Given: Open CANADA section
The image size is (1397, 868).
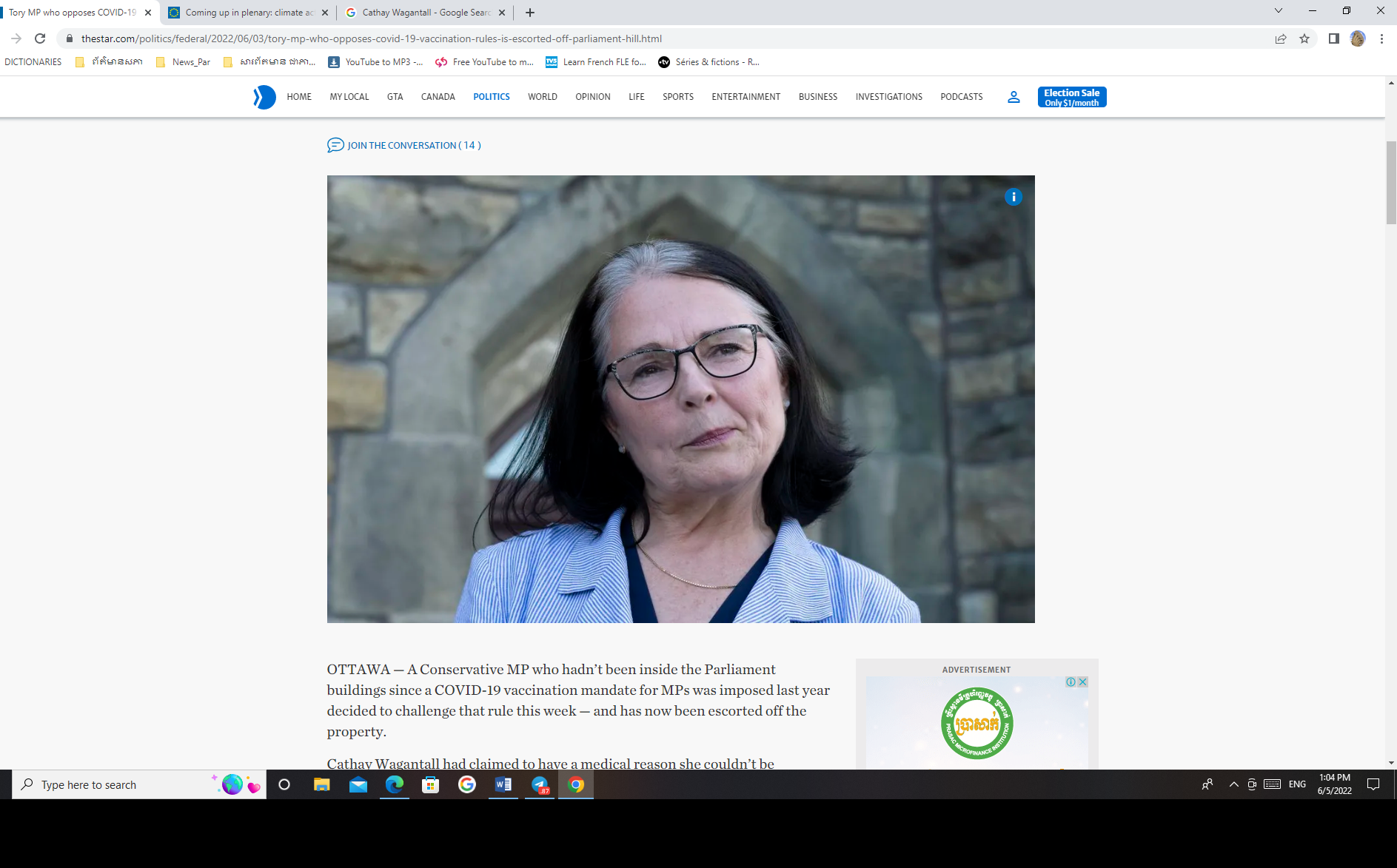Looking at the screenshot, I should [x=438, y=97].
